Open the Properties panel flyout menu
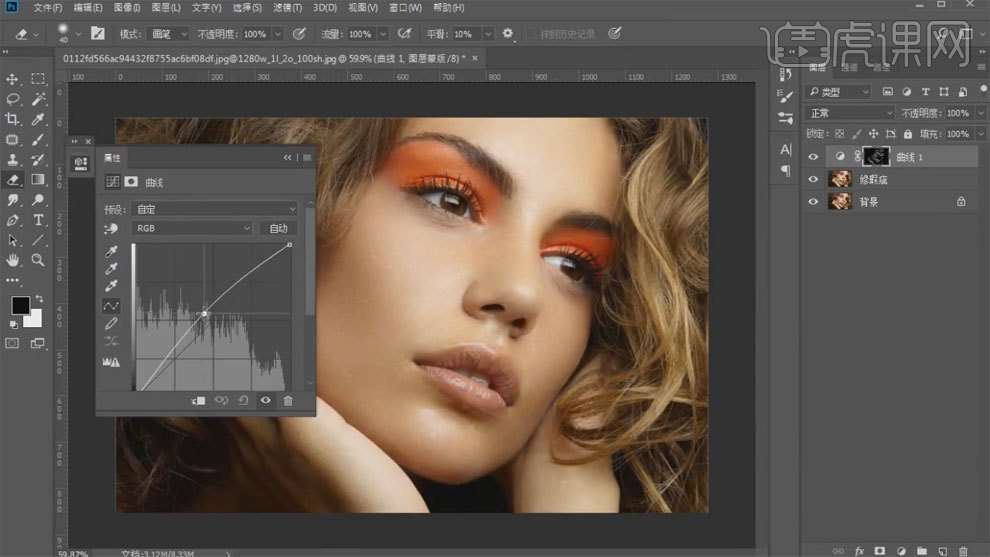Image resolution: width=990 pixels, height=557 pixels. pos(307,157)
